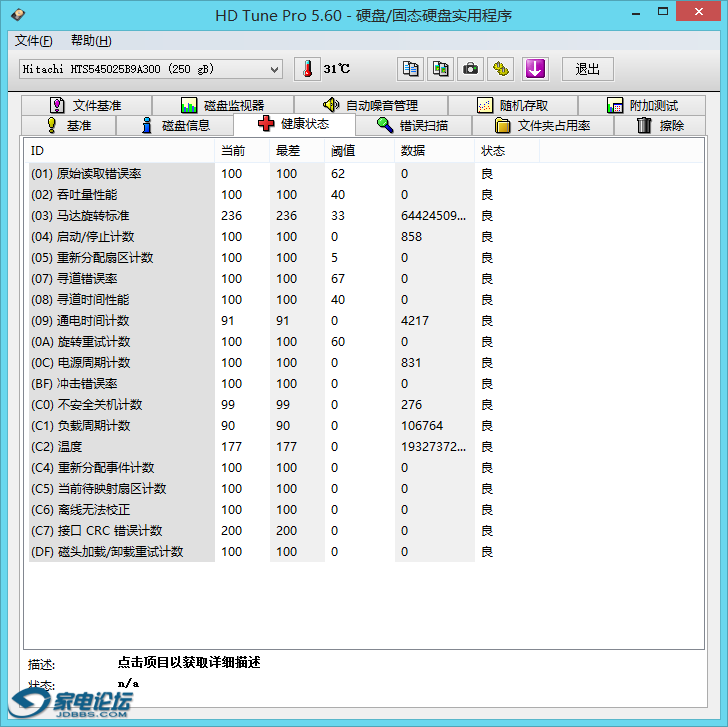Image resolution: width=728 pixels, height=727 pixels.
Task: Click the 状态 column header
Action: 507,151
